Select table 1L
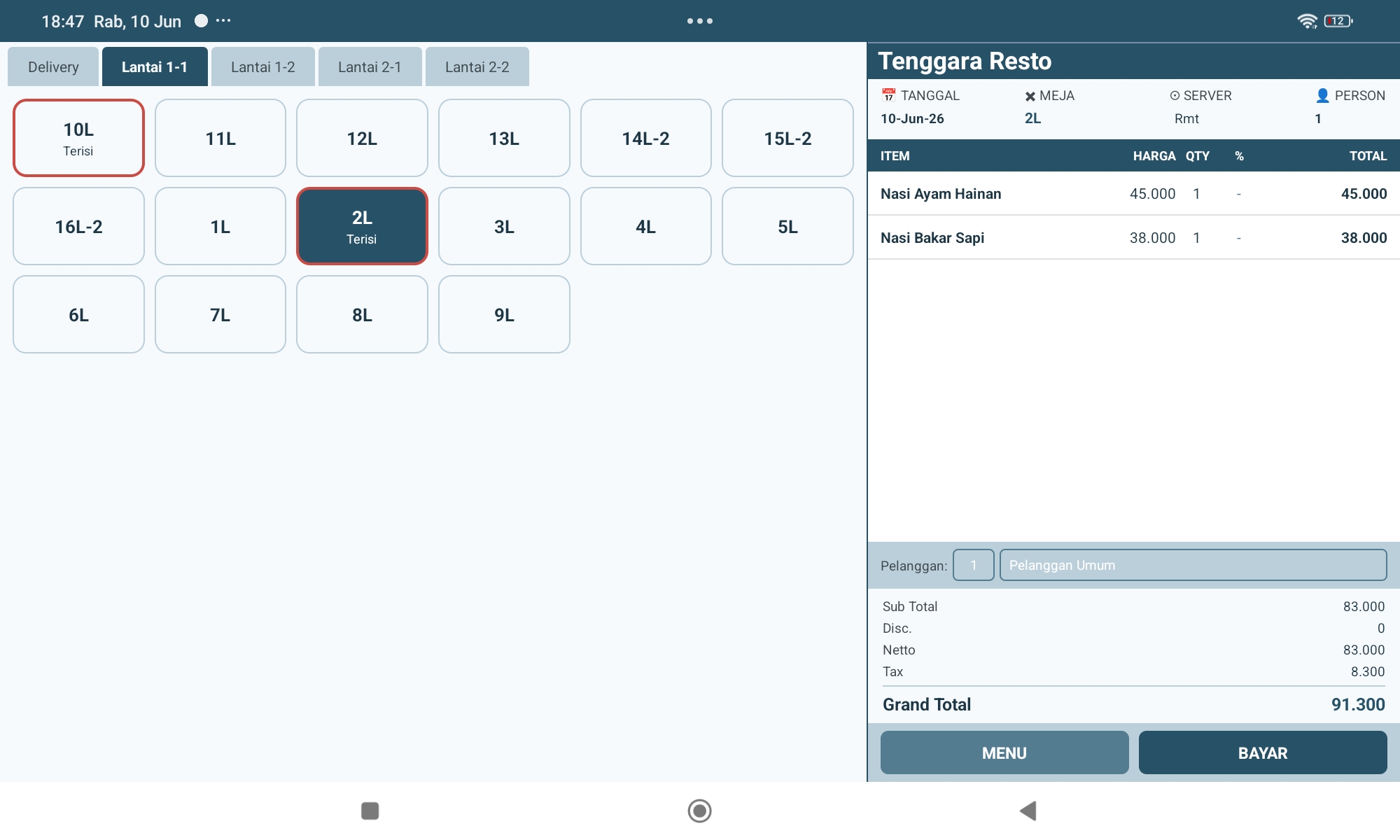The image size is (1400, 840). coord(220,226)
